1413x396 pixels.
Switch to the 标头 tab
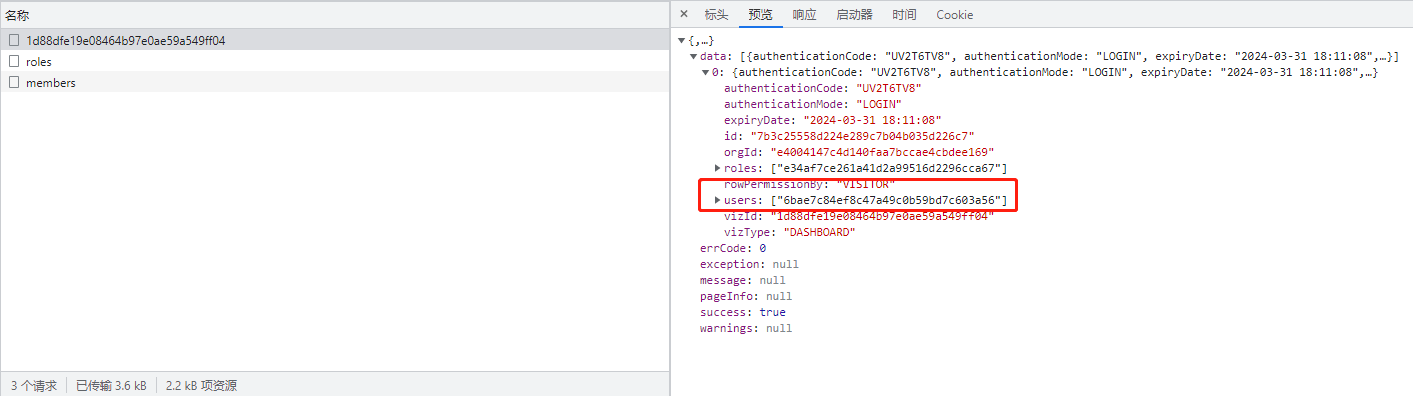[x=716, y=15]
